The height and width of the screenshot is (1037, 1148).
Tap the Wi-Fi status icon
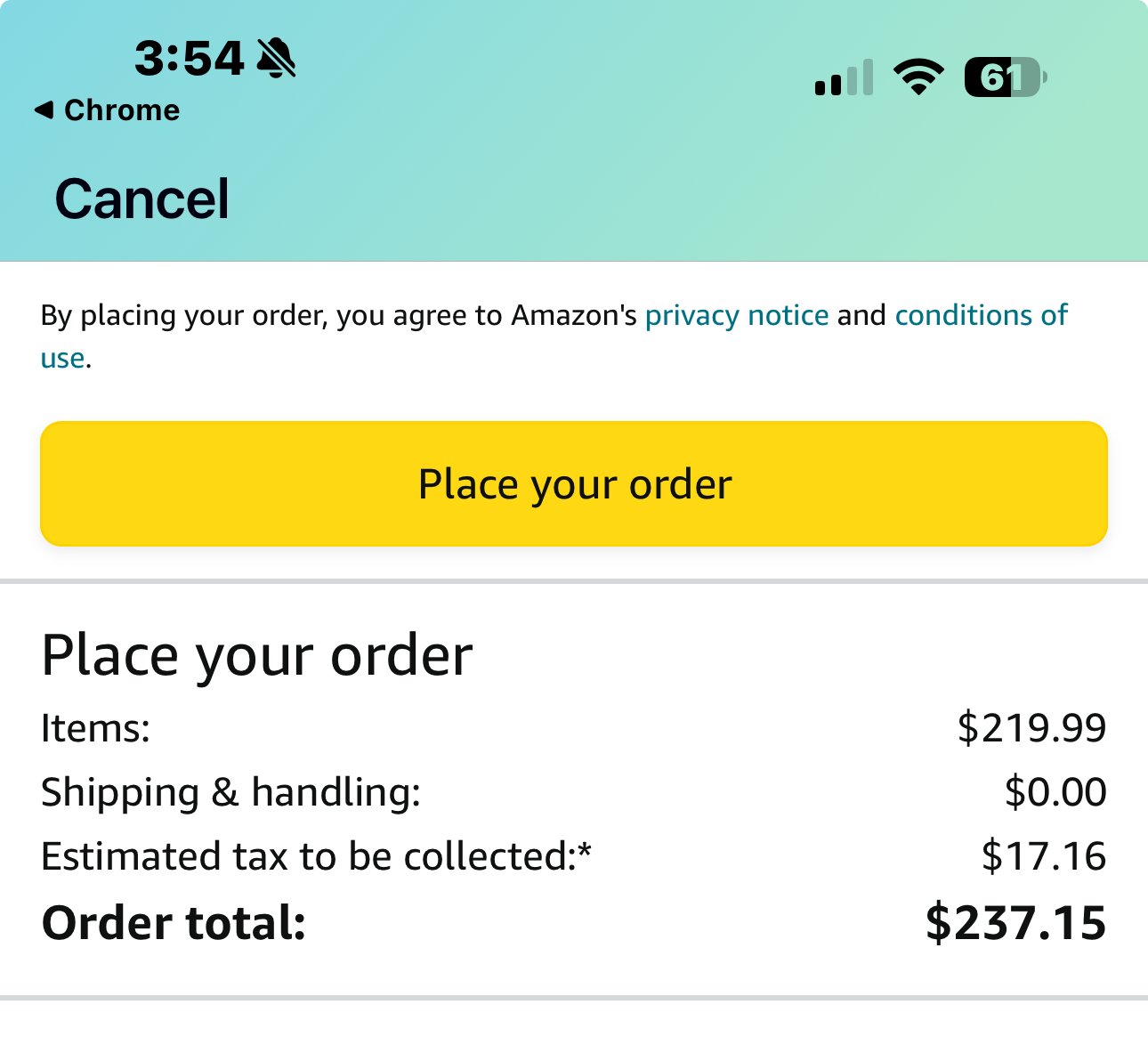tap(918, 77)
